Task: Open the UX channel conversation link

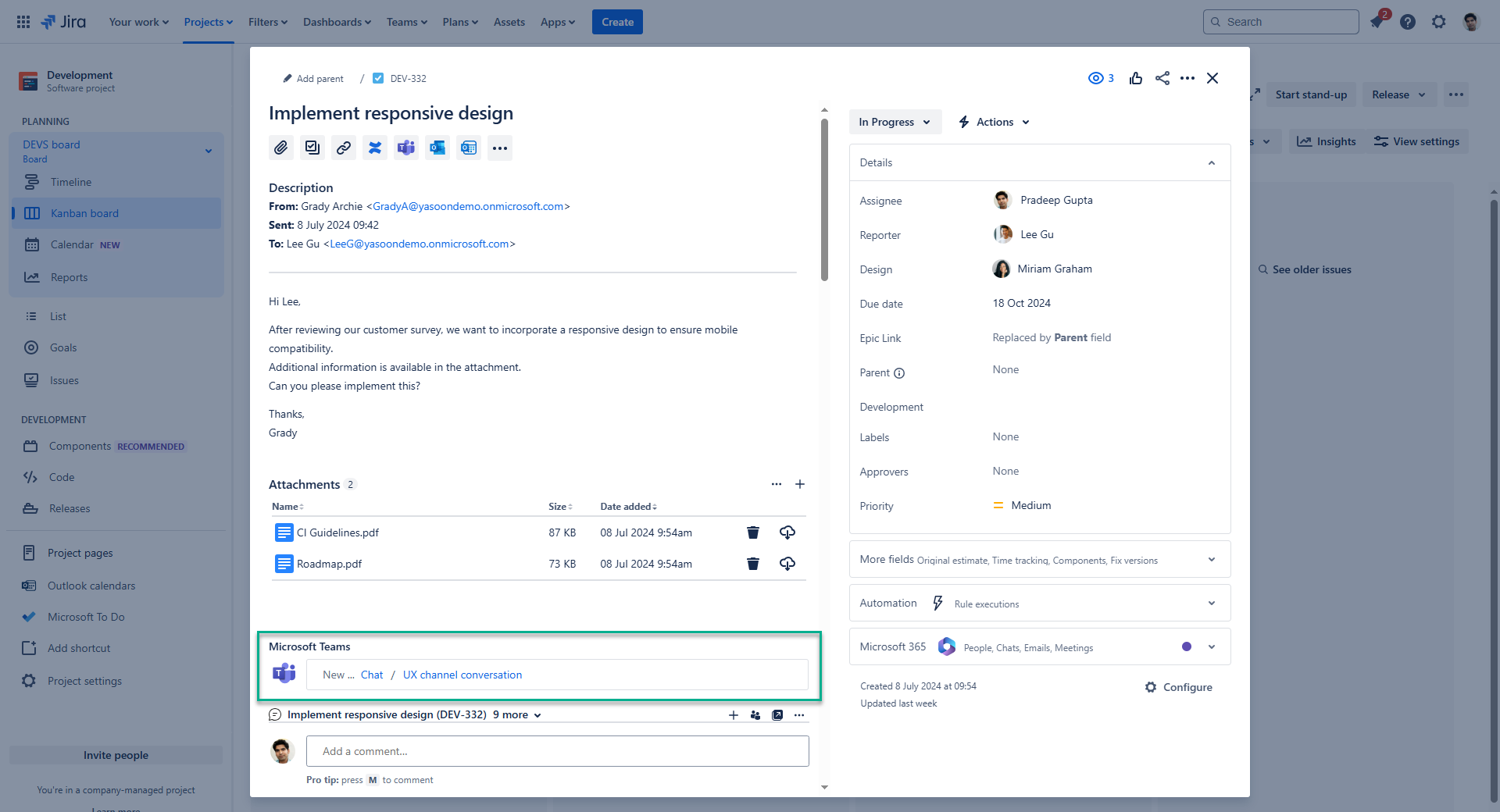Action: click(462, 675)
